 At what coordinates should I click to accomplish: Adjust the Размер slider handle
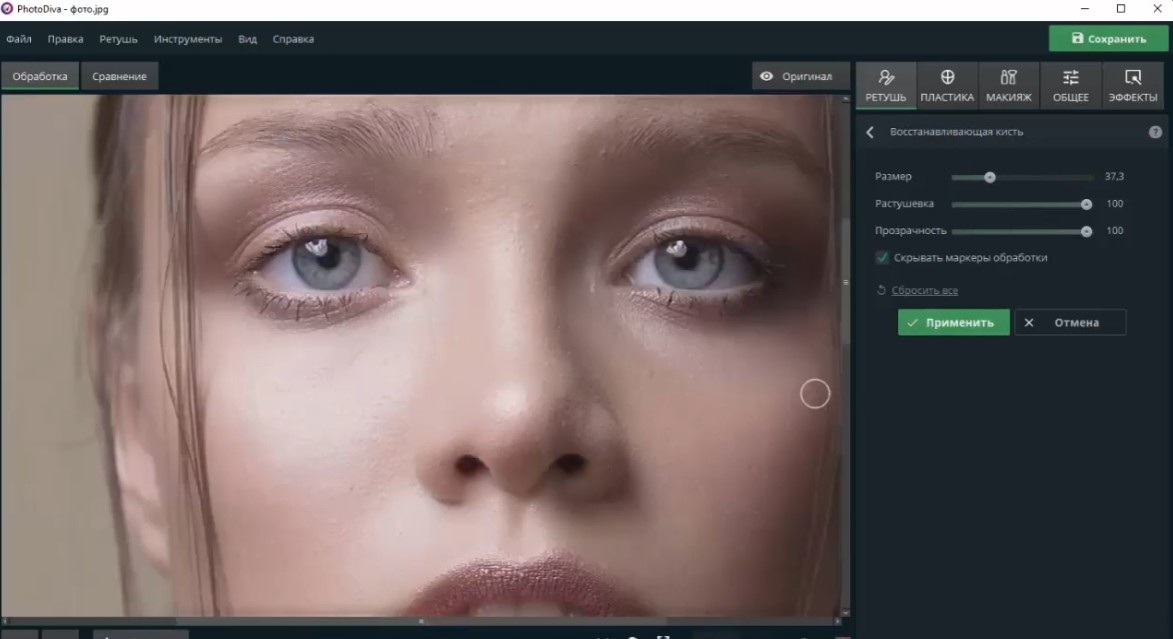990,177
